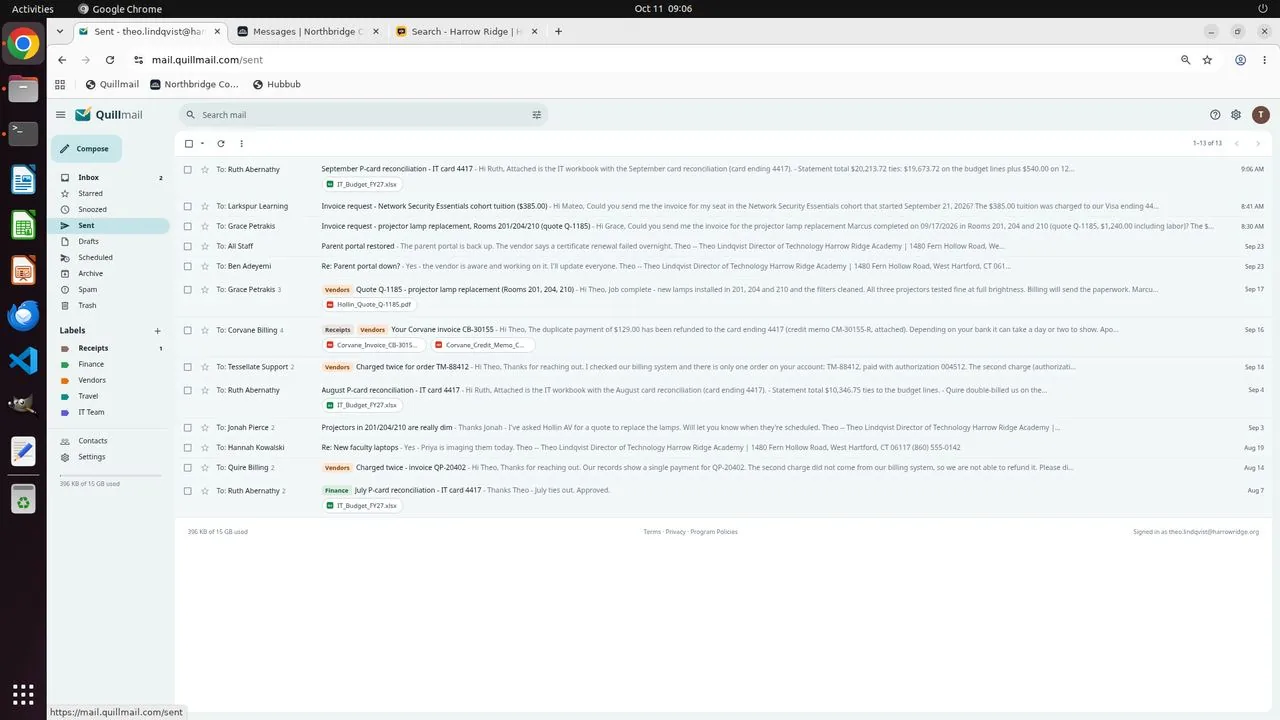Viewport: 1280px width, 720px height.
Task: Open the Hannah Kowalski new laptops email
Action: [722, 447]
